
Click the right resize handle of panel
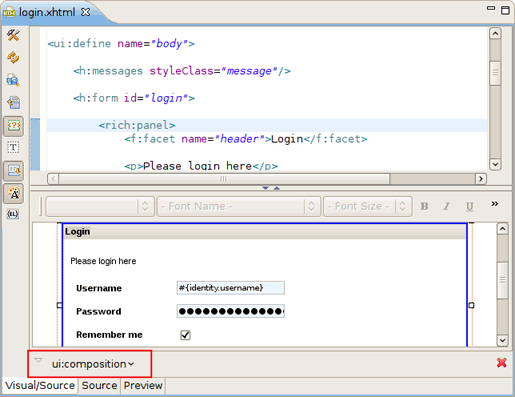(471, 305)
